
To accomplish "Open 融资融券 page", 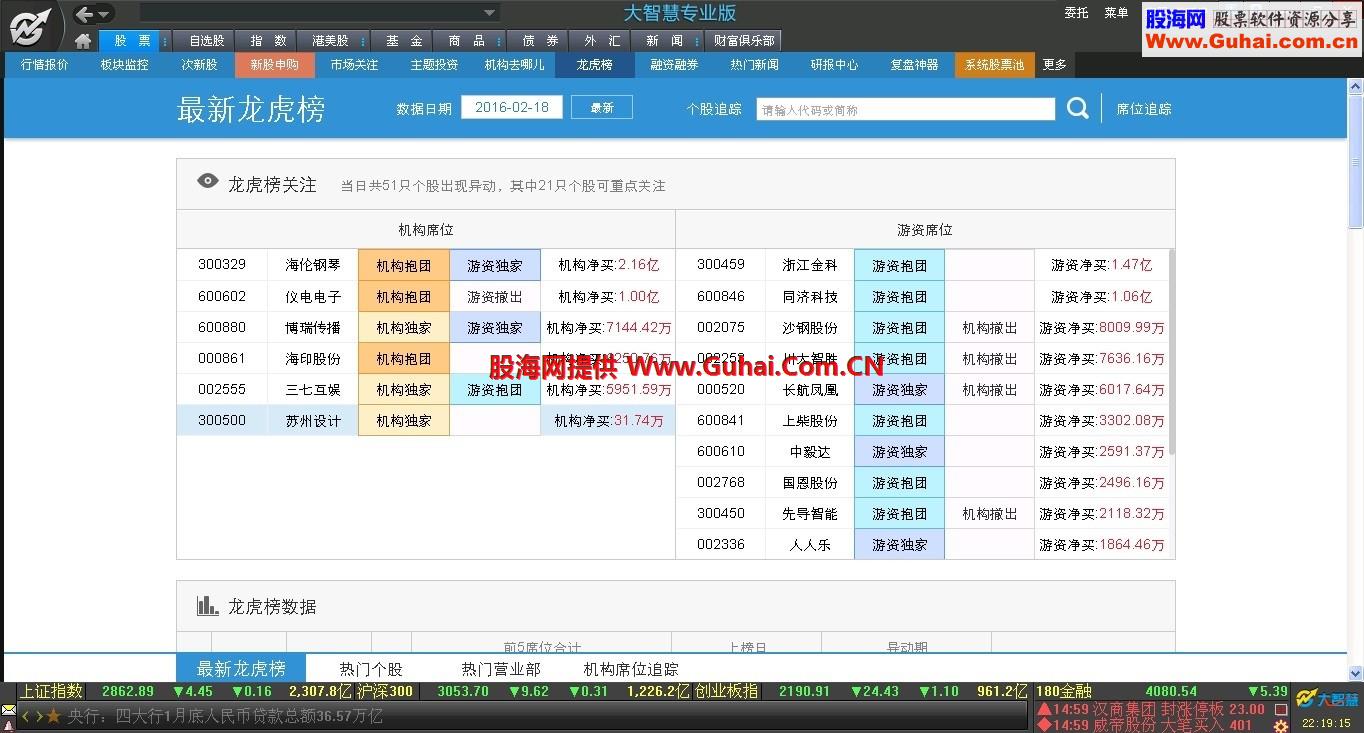I will point(674,65).
